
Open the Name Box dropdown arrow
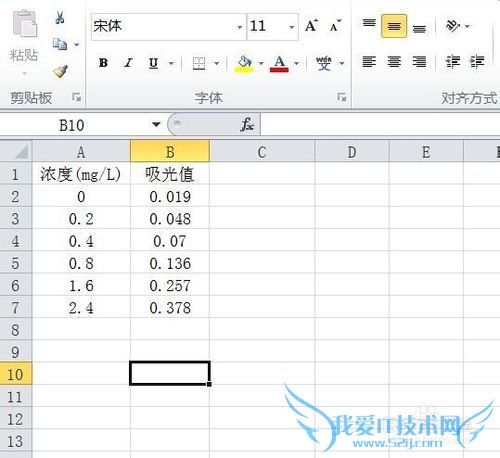tap(156, 125)
